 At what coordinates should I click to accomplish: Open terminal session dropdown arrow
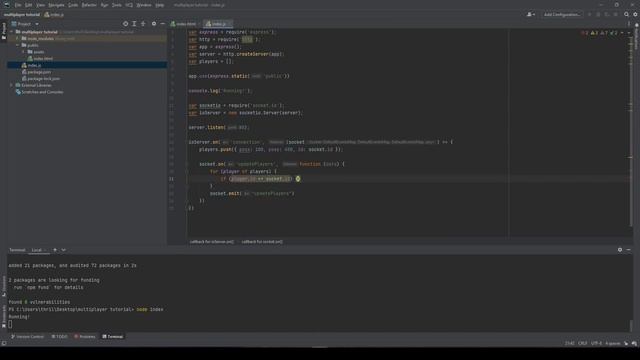[63, 250]
